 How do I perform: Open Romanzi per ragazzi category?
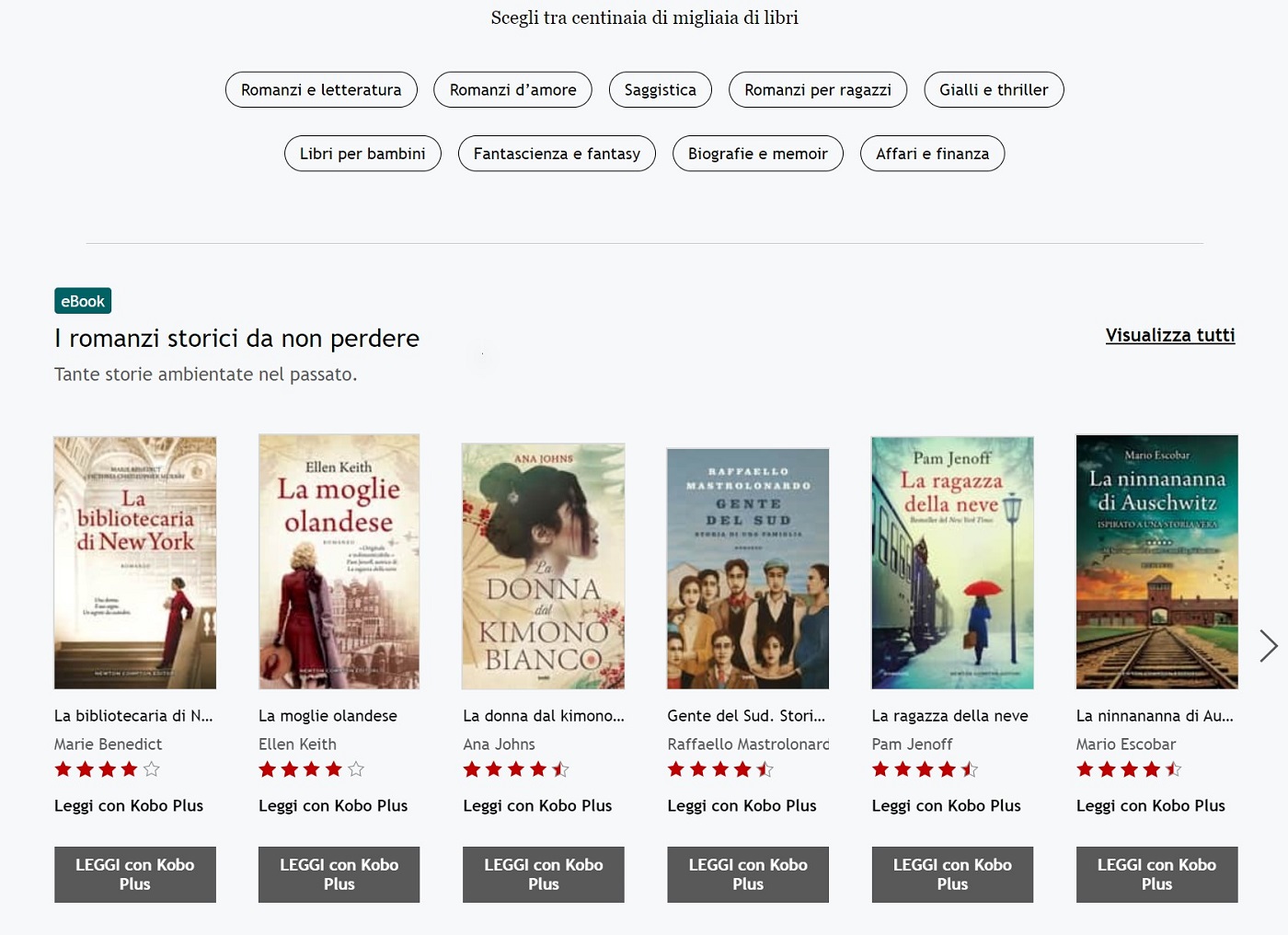pyautogui.click(x=818, y=89)
